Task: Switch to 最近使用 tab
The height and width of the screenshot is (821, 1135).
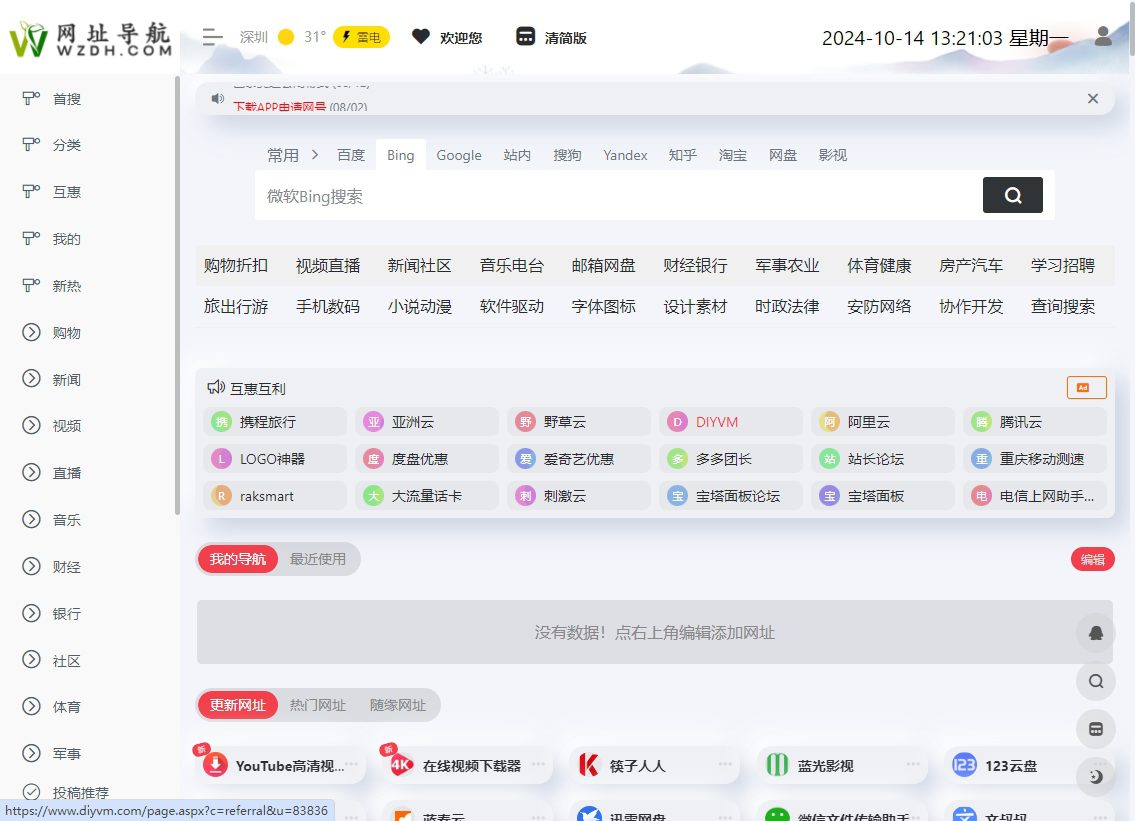Action: tap(318, 559)
